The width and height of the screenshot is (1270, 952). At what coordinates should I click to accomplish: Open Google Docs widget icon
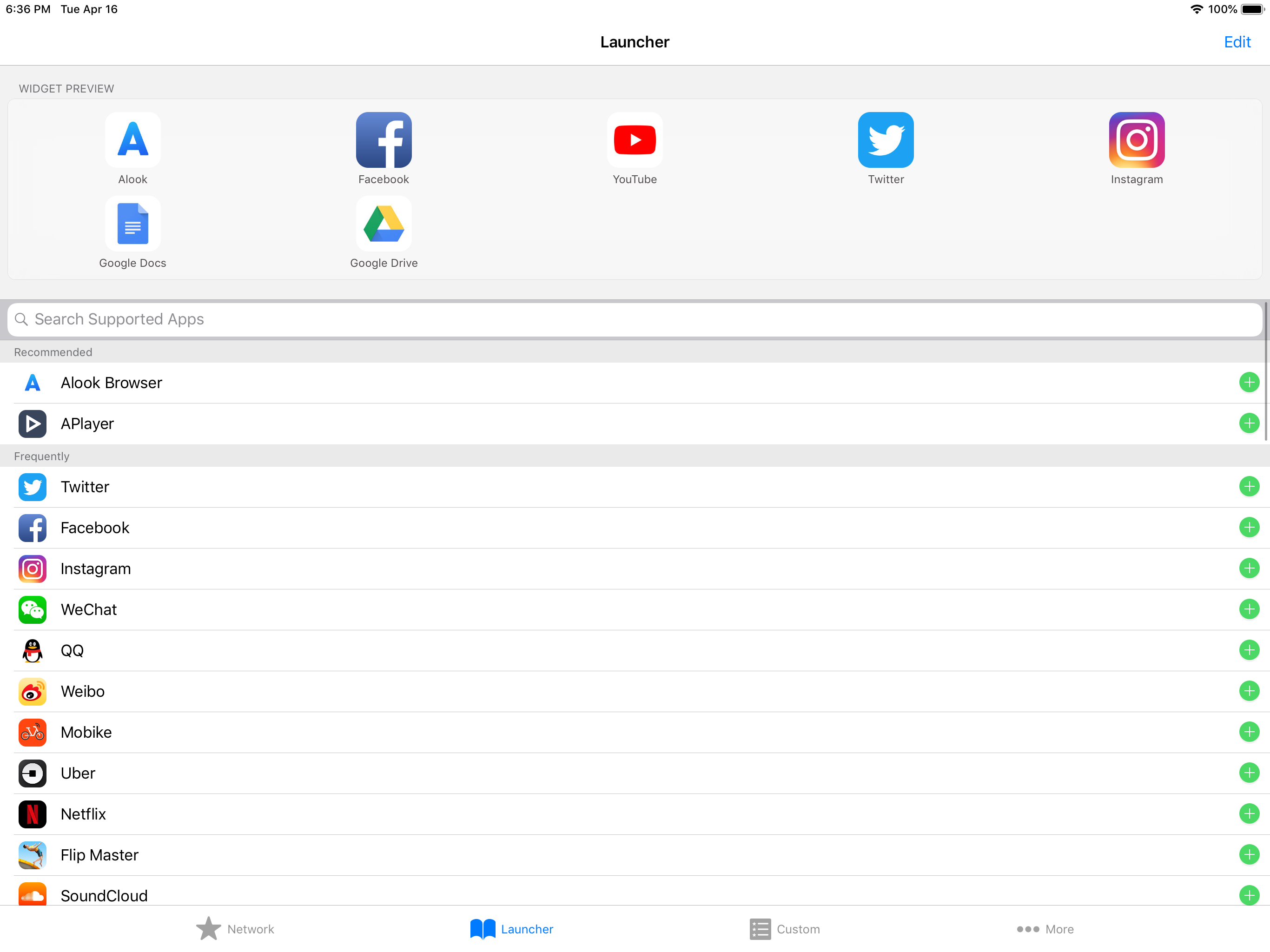[132, 224]
